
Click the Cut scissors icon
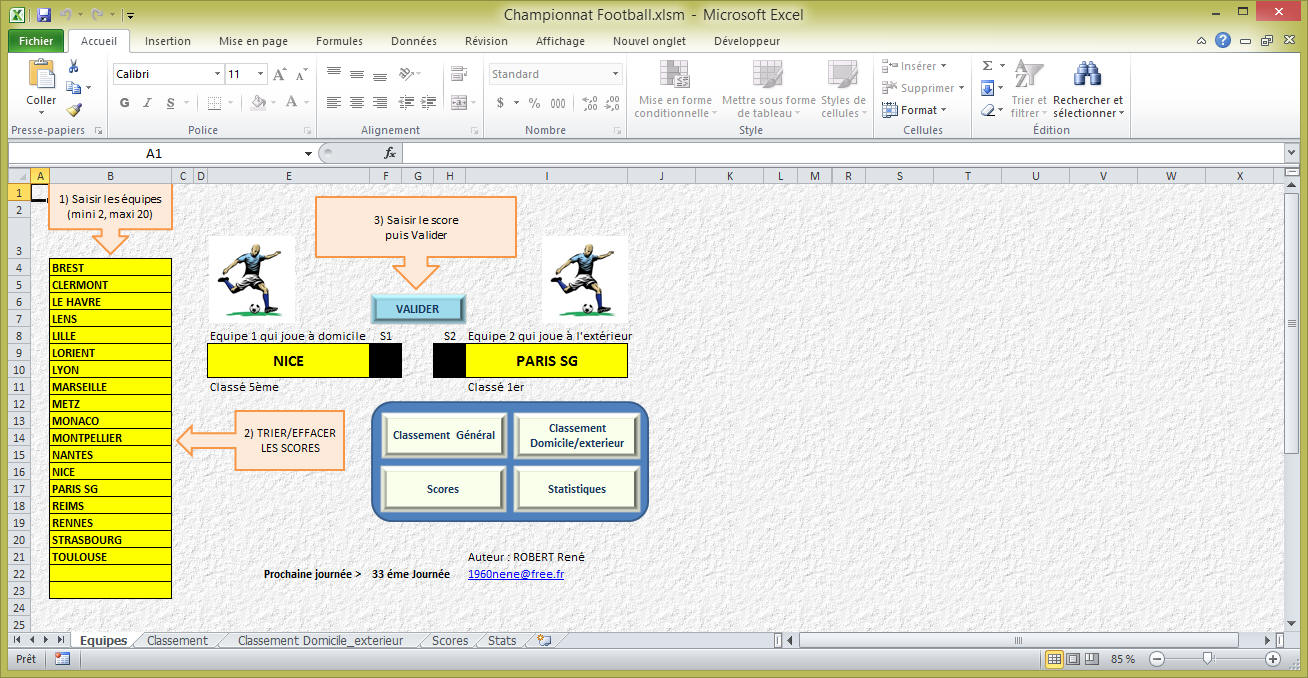73,67
